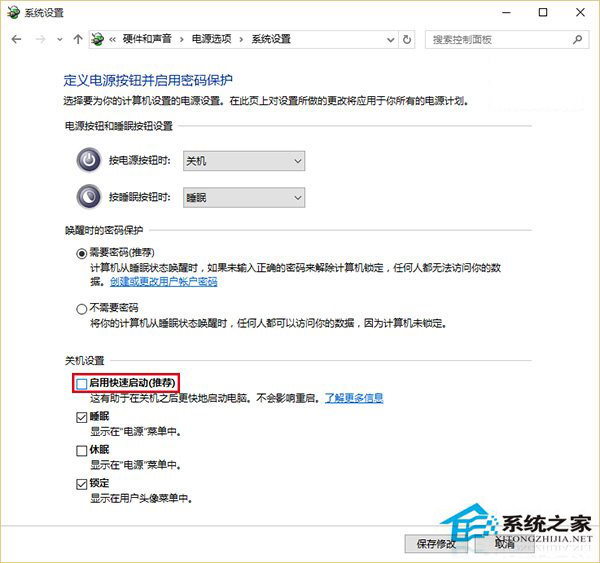Click 电源按钮和睡眠按钮设置 section label
600x563 pixels.
119,126
